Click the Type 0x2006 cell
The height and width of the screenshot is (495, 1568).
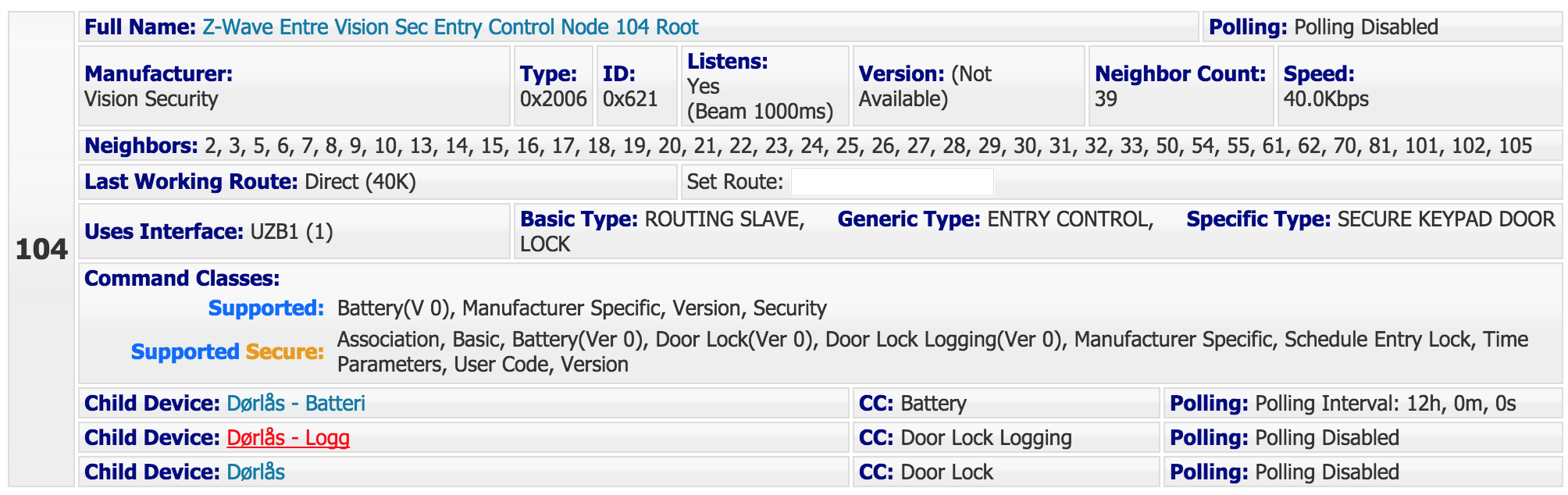coord(554,86)
